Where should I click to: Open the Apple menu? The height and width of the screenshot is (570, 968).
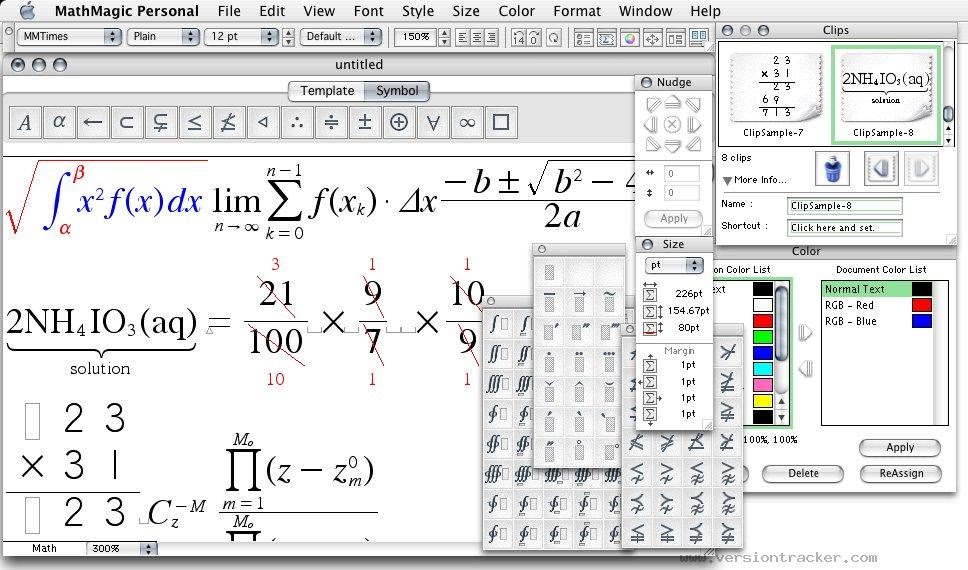[28, 10]
